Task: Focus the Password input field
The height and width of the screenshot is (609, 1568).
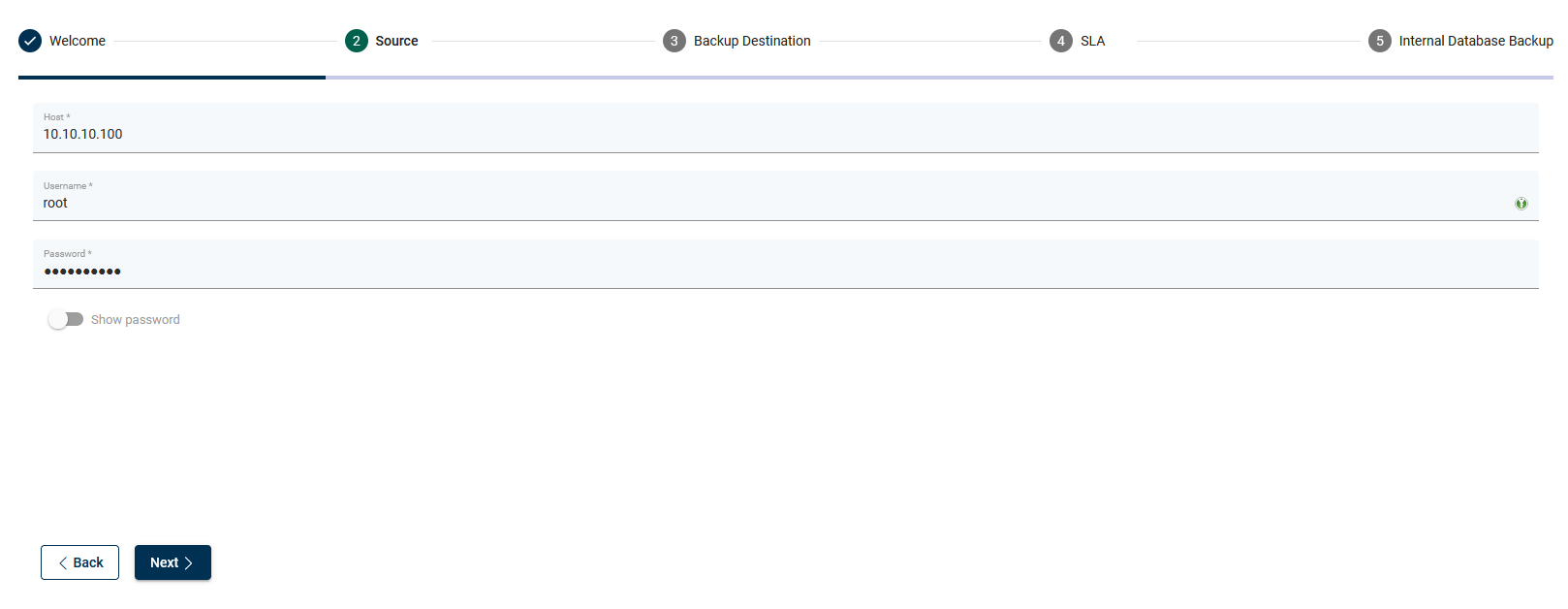Action: coord(775,271)
